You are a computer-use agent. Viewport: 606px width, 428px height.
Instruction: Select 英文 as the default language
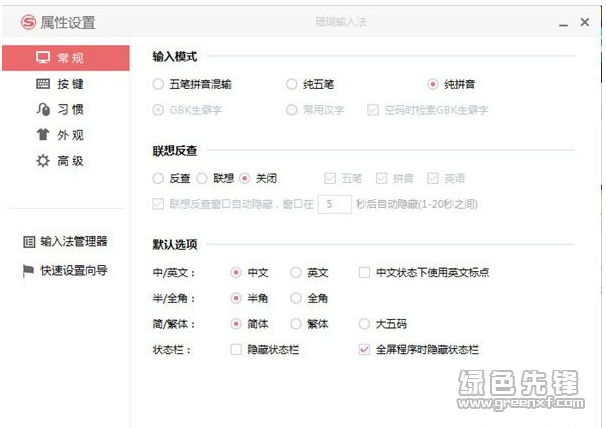click(x=296, y=273)
